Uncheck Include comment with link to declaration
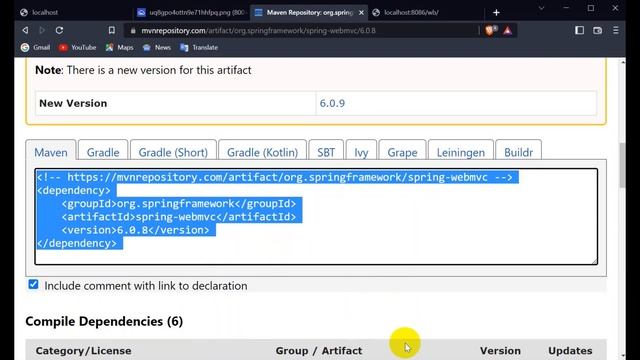Viewport: 640px width, 360px height. 33,284
